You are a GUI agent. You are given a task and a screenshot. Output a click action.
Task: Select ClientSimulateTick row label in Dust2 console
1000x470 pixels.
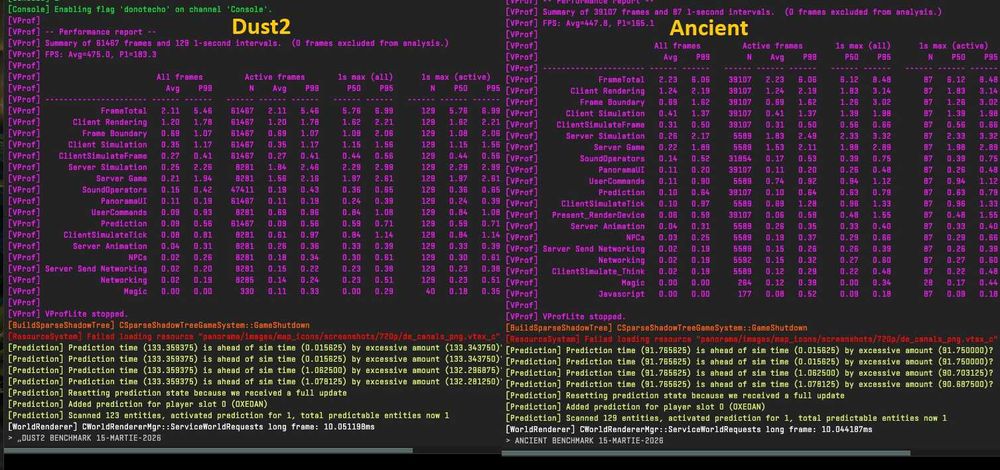(105, 235)
